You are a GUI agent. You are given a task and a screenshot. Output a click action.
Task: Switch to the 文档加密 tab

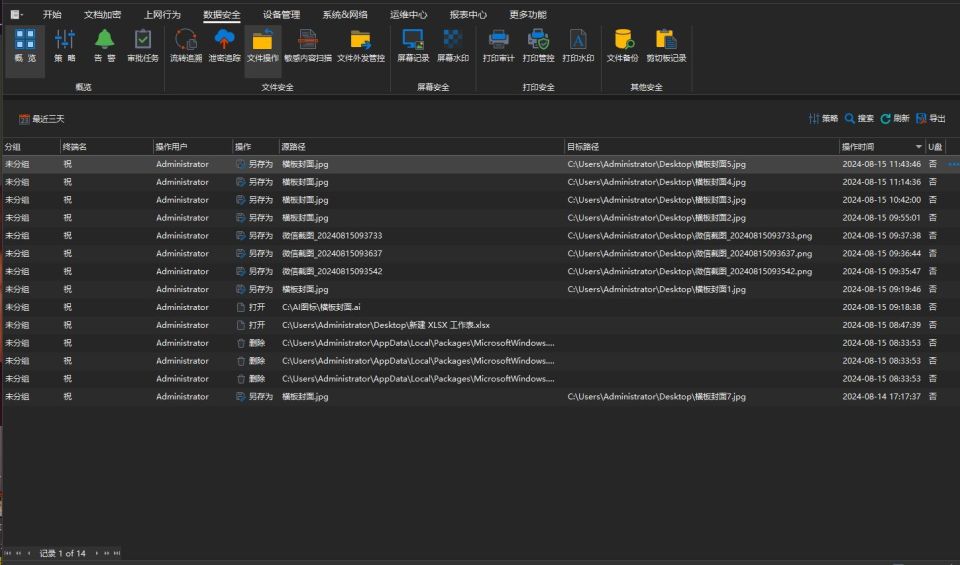(x=102, y=14)
